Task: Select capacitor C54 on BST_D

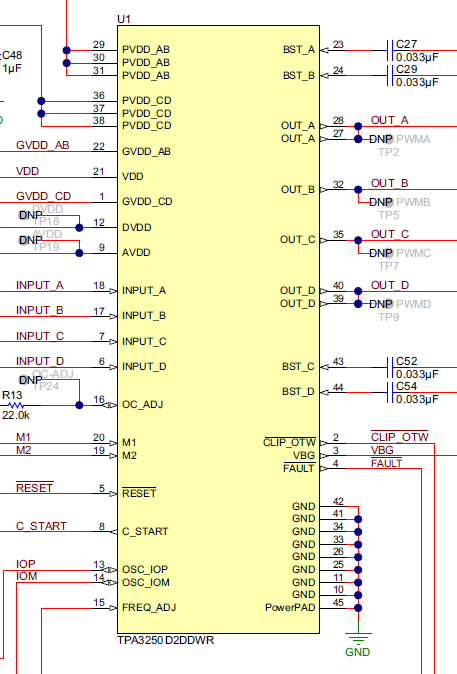Action: (390, 392)
